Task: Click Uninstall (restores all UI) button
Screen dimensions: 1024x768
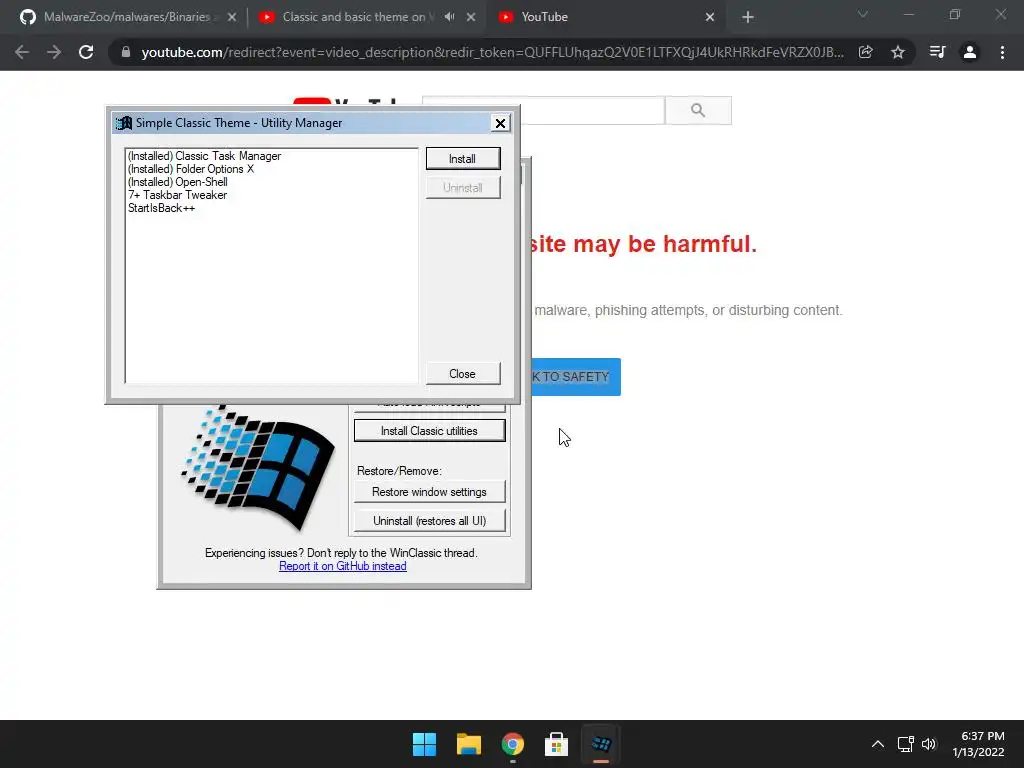Action: (x=429, y=520)
